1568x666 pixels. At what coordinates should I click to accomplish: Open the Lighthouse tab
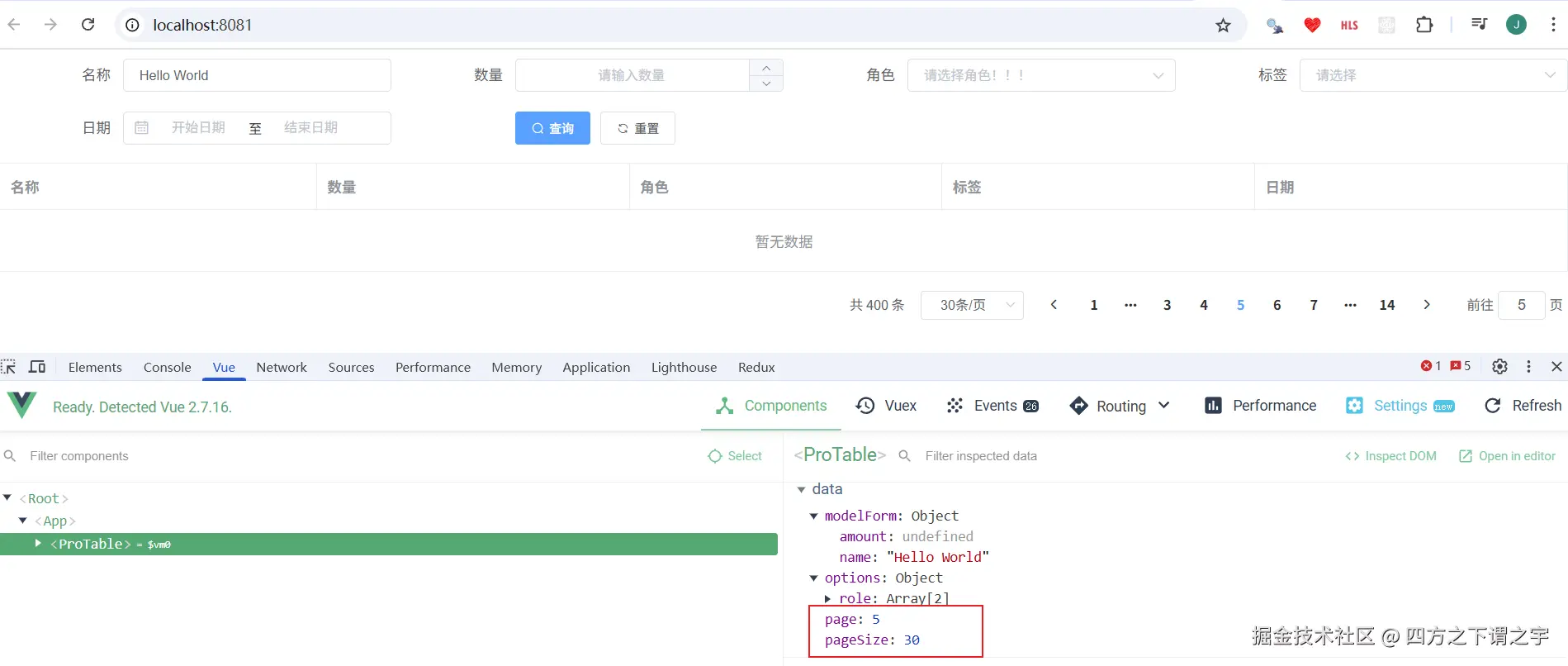684,367
